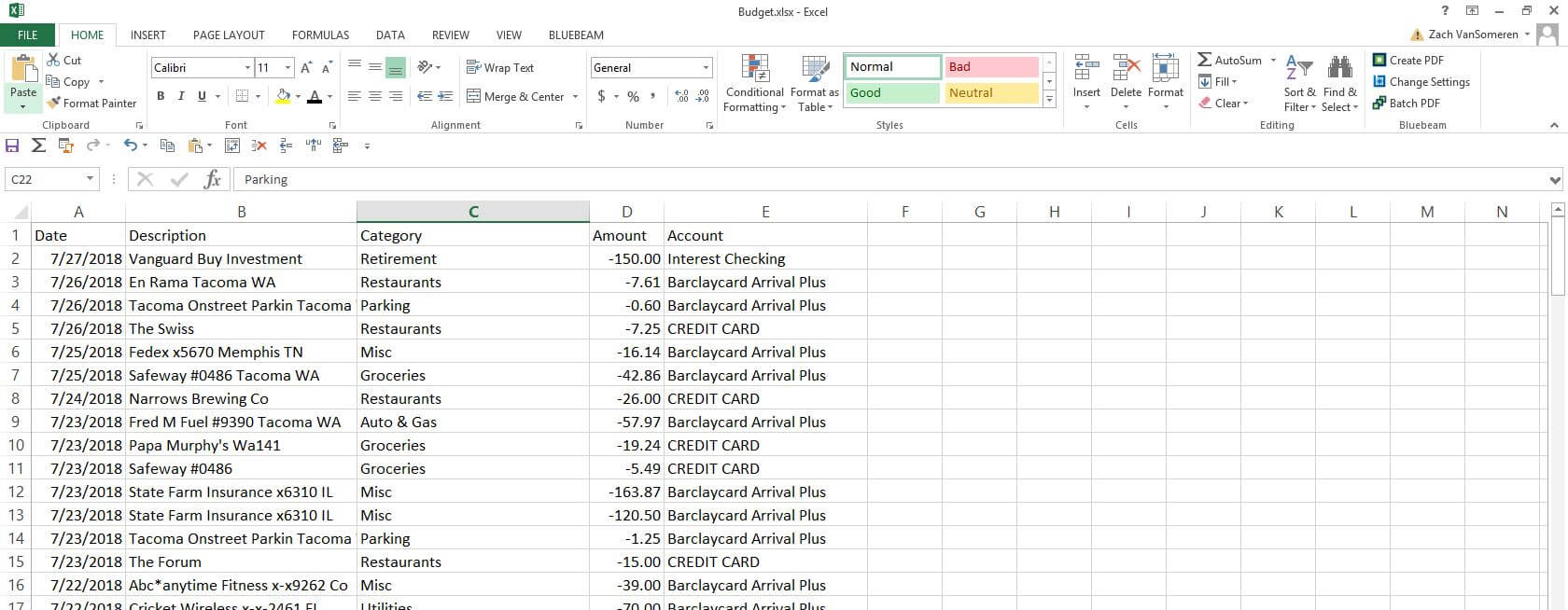Viewport: 1568px width, 610px height.
Task: Apply the Good cell style
Action: click(892, 92)
